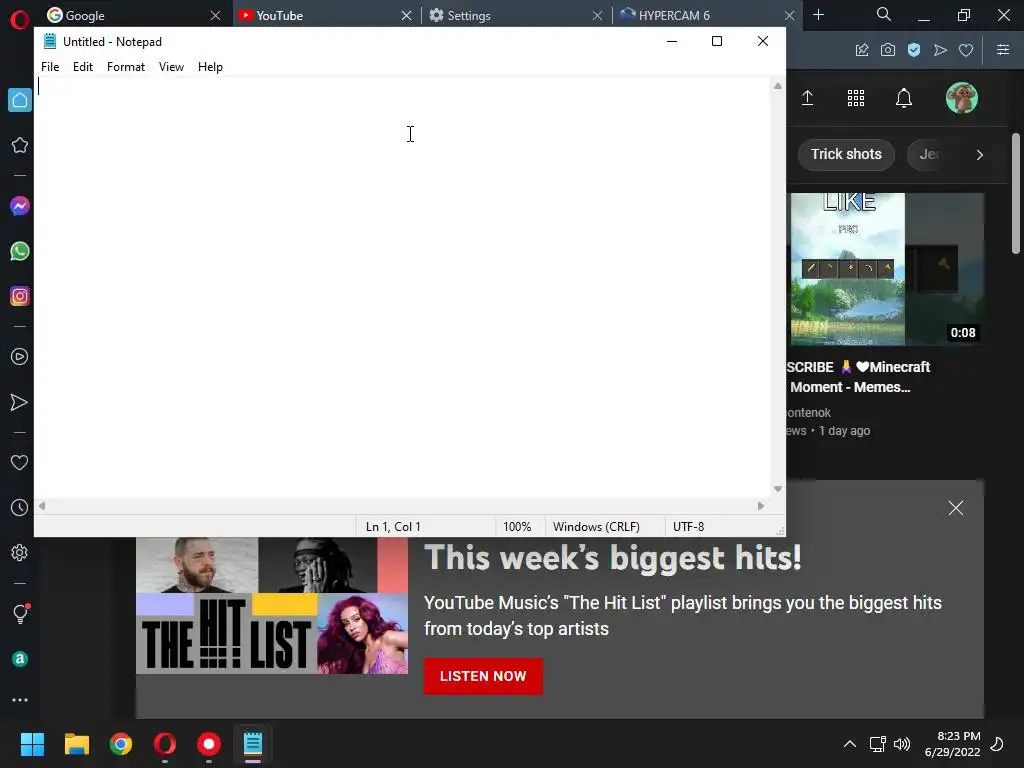Click 'Ln 1, Col 1' status text
Screen dimensions: 1024x768
[393, 526]
